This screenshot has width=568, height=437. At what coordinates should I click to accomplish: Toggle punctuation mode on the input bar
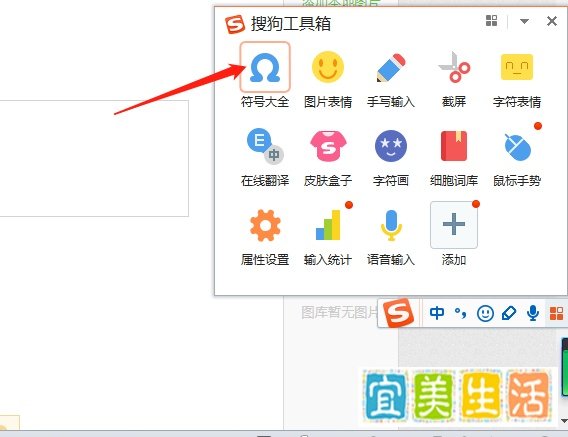460,313
